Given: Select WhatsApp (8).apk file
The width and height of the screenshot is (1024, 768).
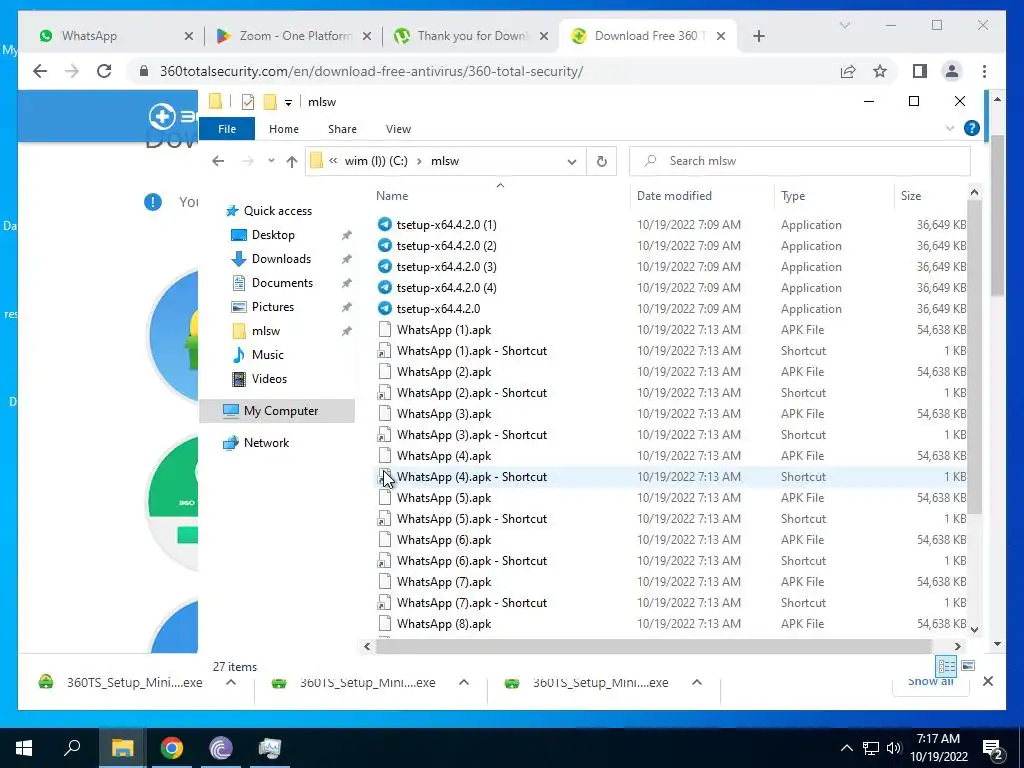Looking at the screenshot, I should click(x=443, y=624).
